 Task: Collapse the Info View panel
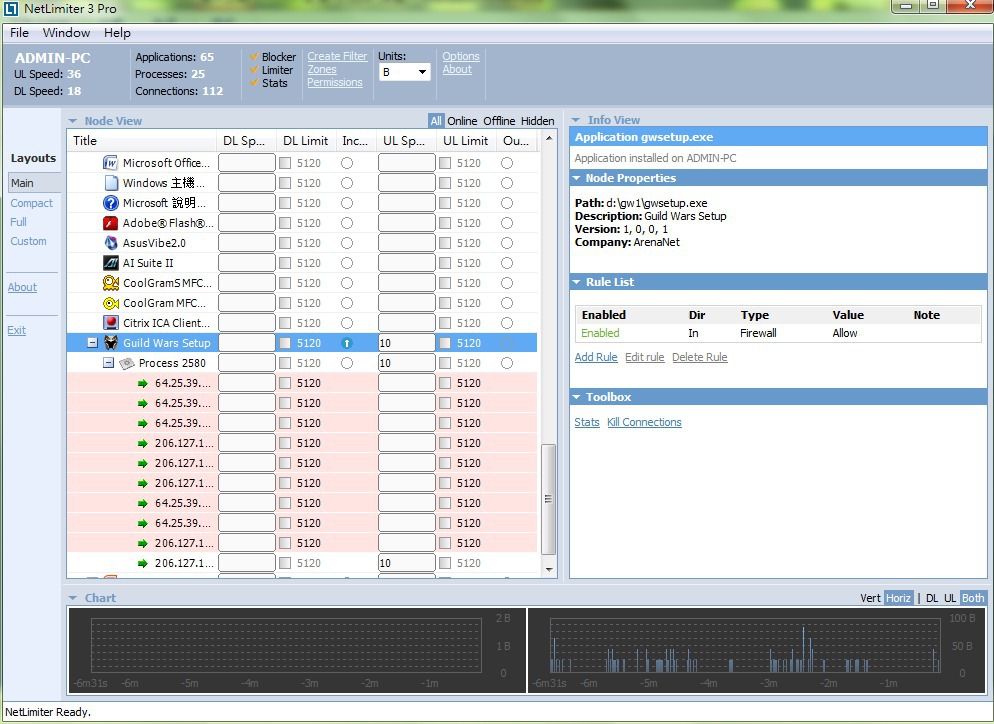point(576,120)
